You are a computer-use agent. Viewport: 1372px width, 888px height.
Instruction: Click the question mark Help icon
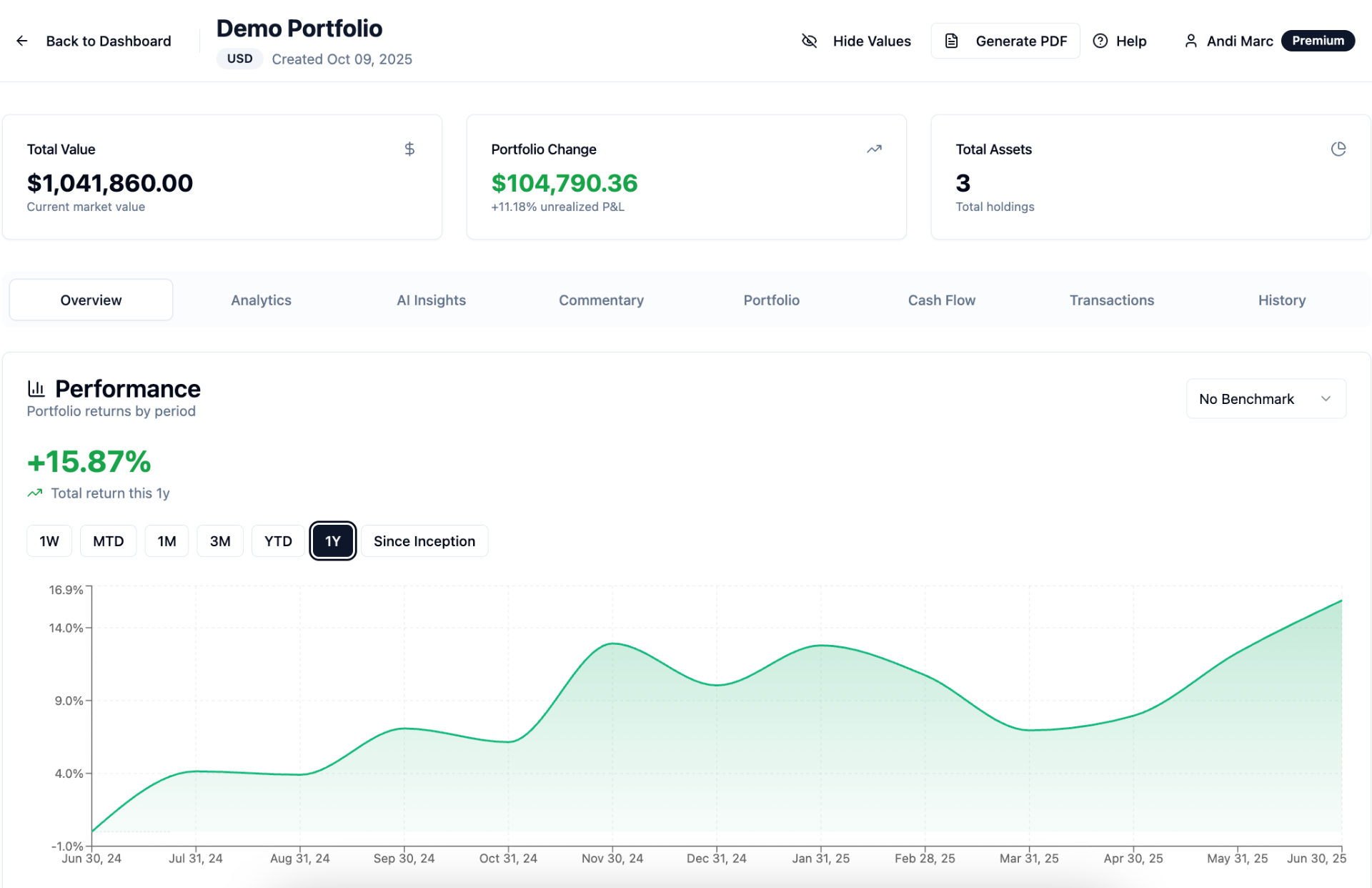[1100, 41]
